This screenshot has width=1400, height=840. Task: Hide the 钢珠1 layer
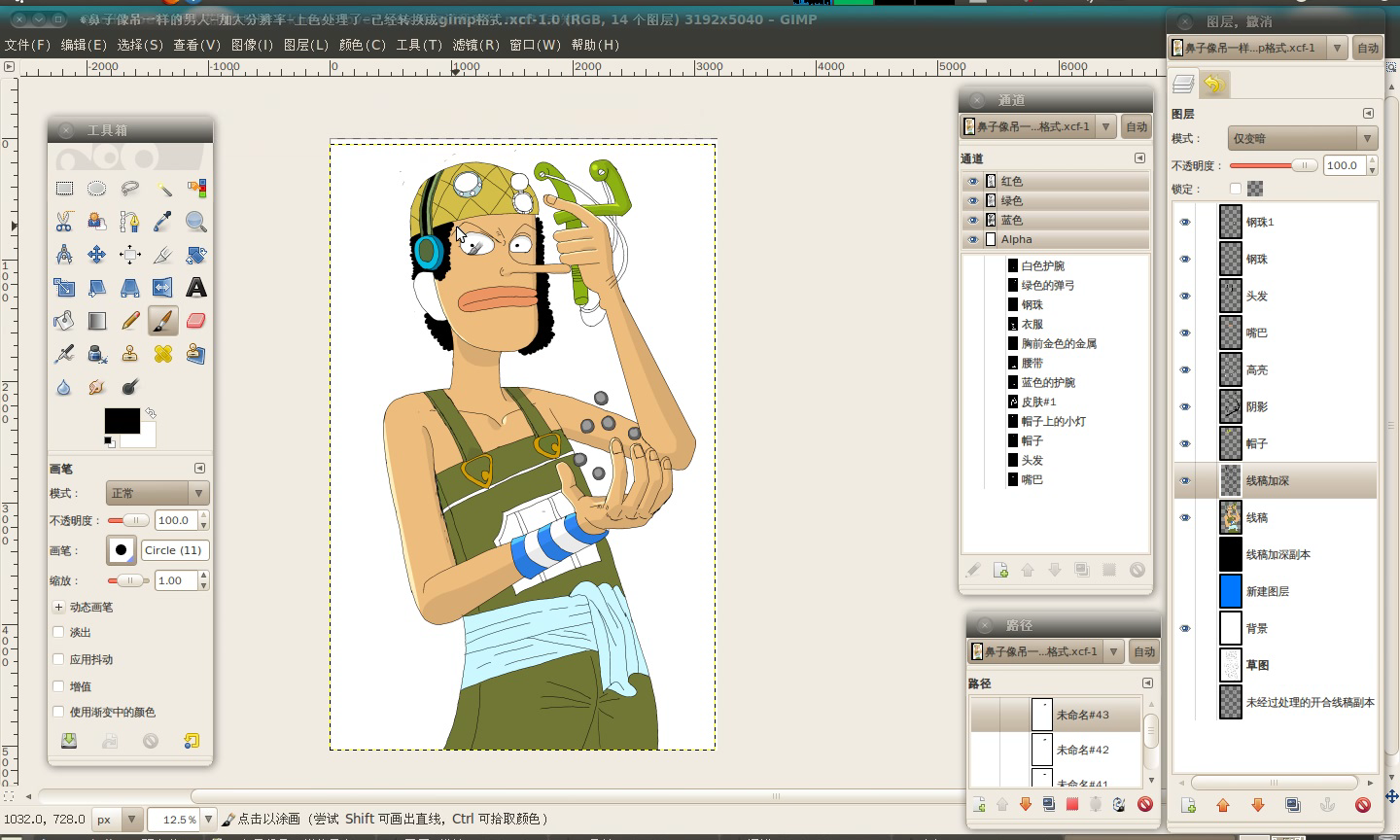(x=1185, y=223)
